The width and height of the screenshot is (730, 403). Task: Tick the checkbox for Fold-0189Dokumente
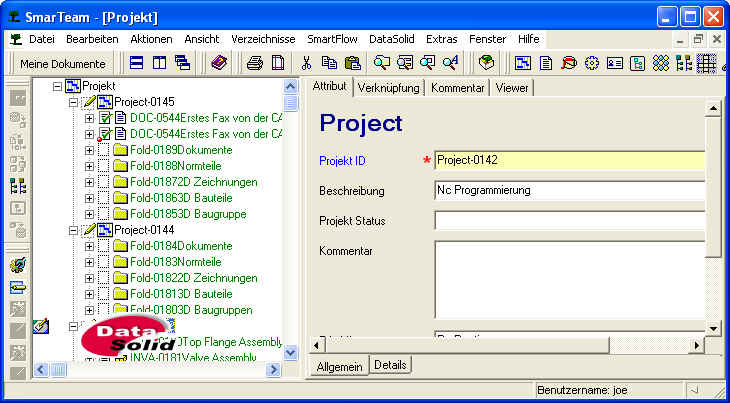click(x=104, y=150)
